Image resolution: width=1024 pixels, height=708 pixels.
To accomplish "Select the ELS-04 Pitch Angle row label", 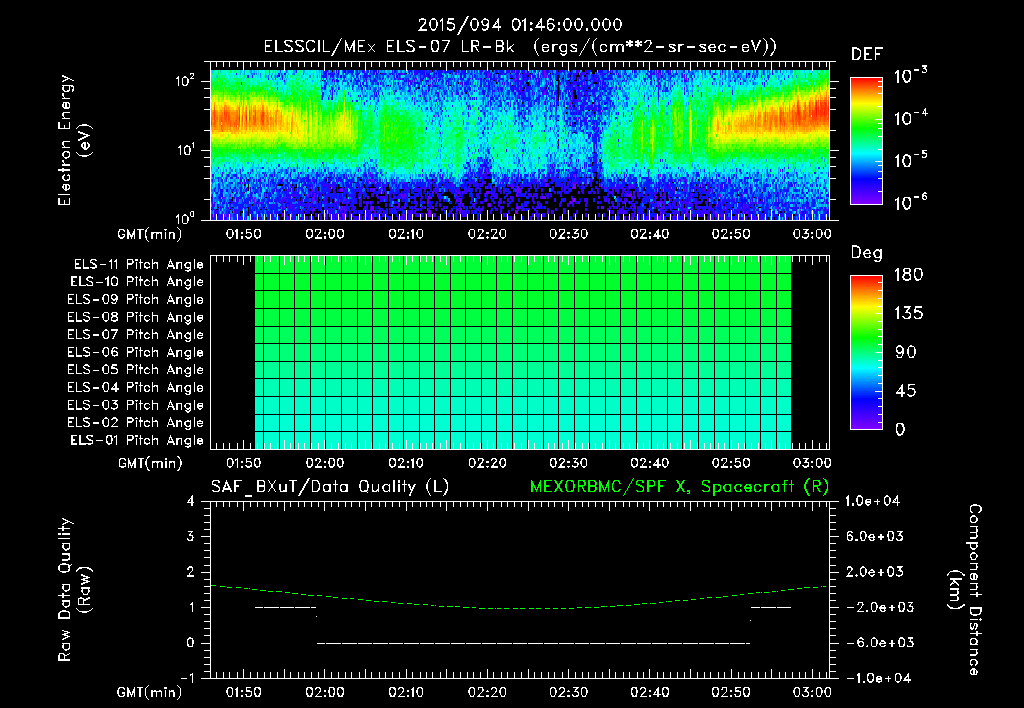I will point(136,387).
